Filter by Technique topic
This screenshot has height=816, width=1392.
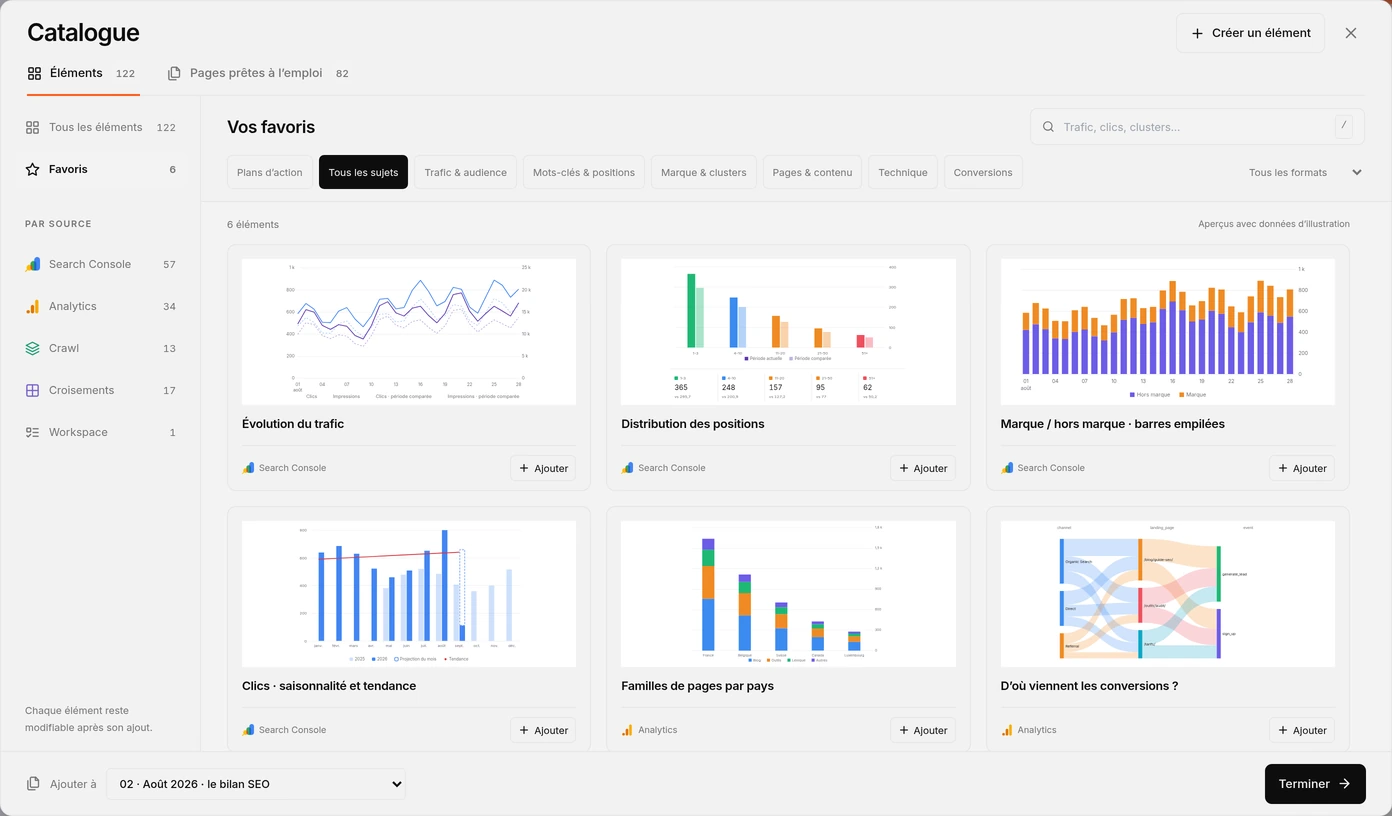coord(903,172)
